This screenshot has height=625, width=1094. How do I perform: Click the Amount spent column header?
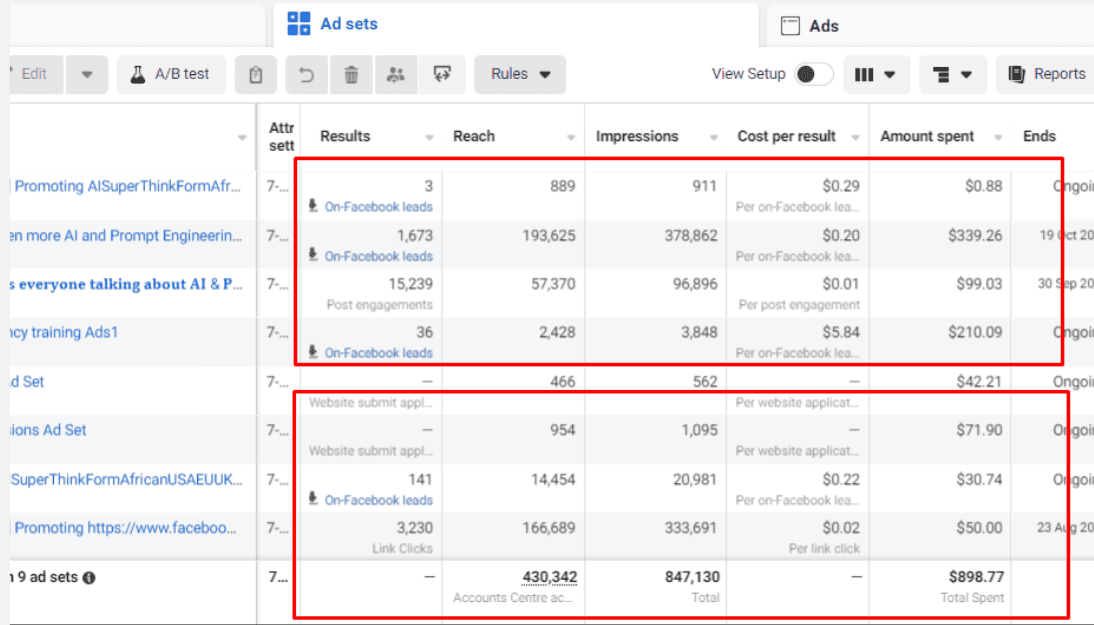[x=927, y=136]
